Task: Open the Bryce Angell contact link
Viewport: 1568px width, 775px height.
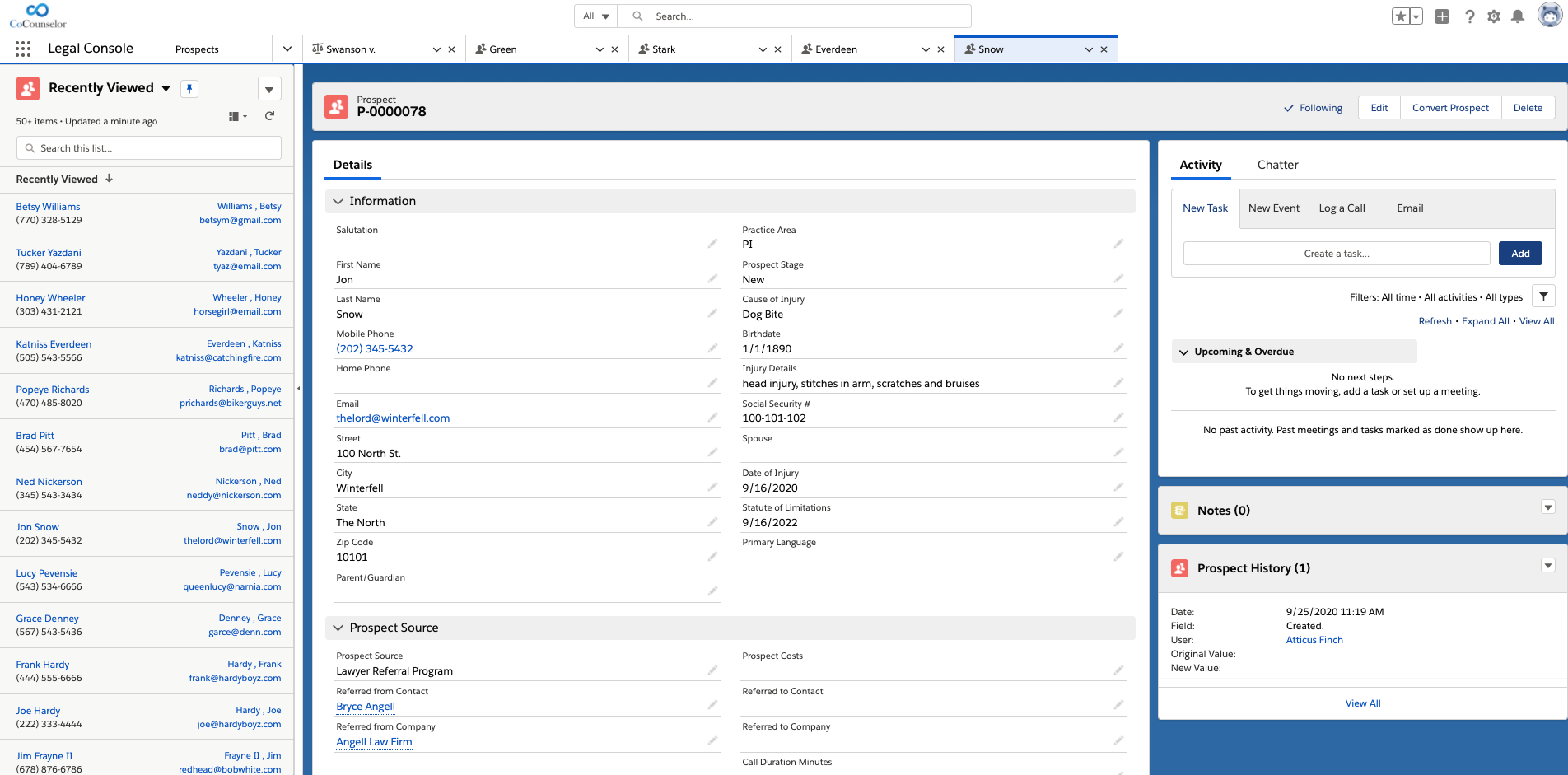Action: tap(366, 707)
